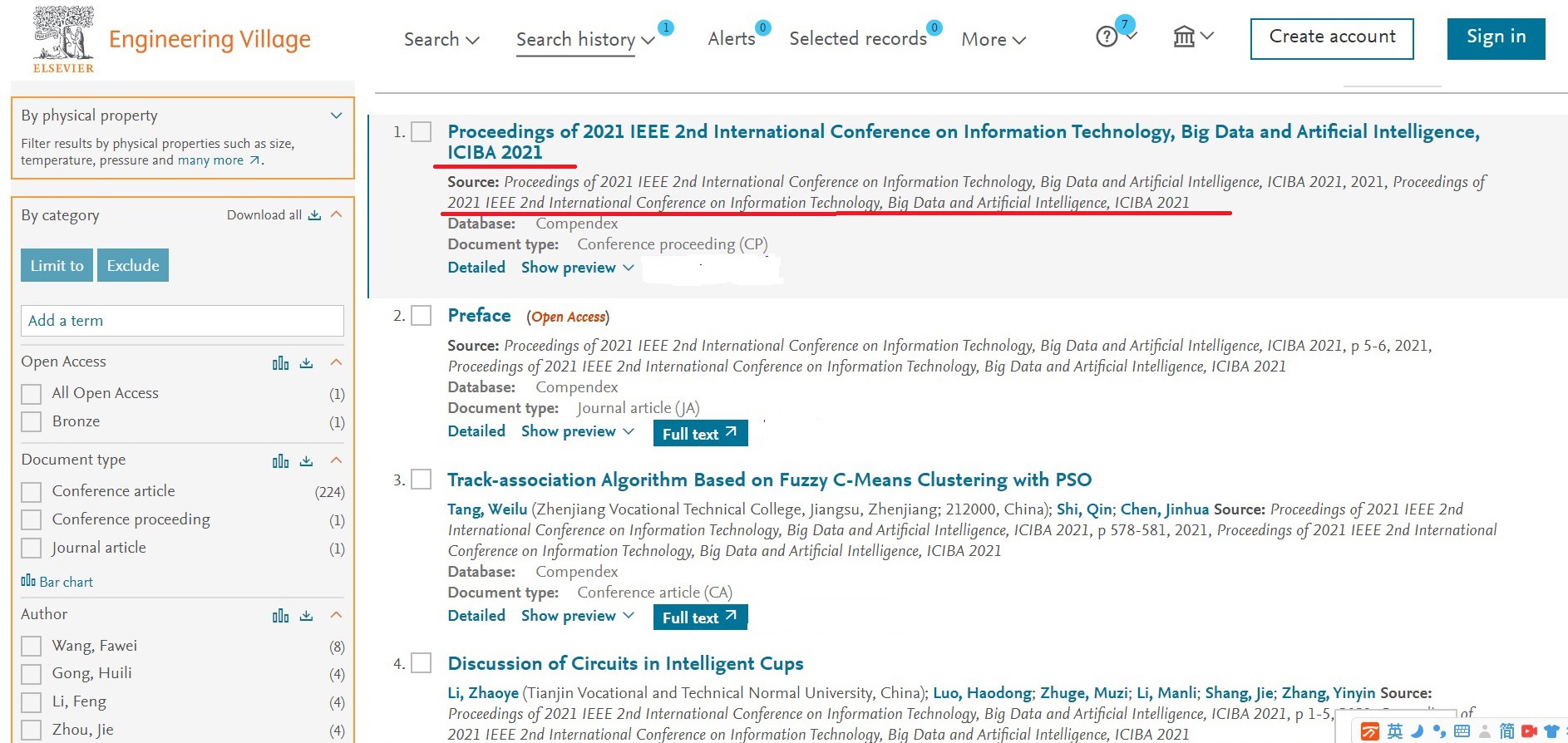The height and width of the screenshot is (743, 1568).
Task: Click the Create account button
Action: [x=1332, y=38]
